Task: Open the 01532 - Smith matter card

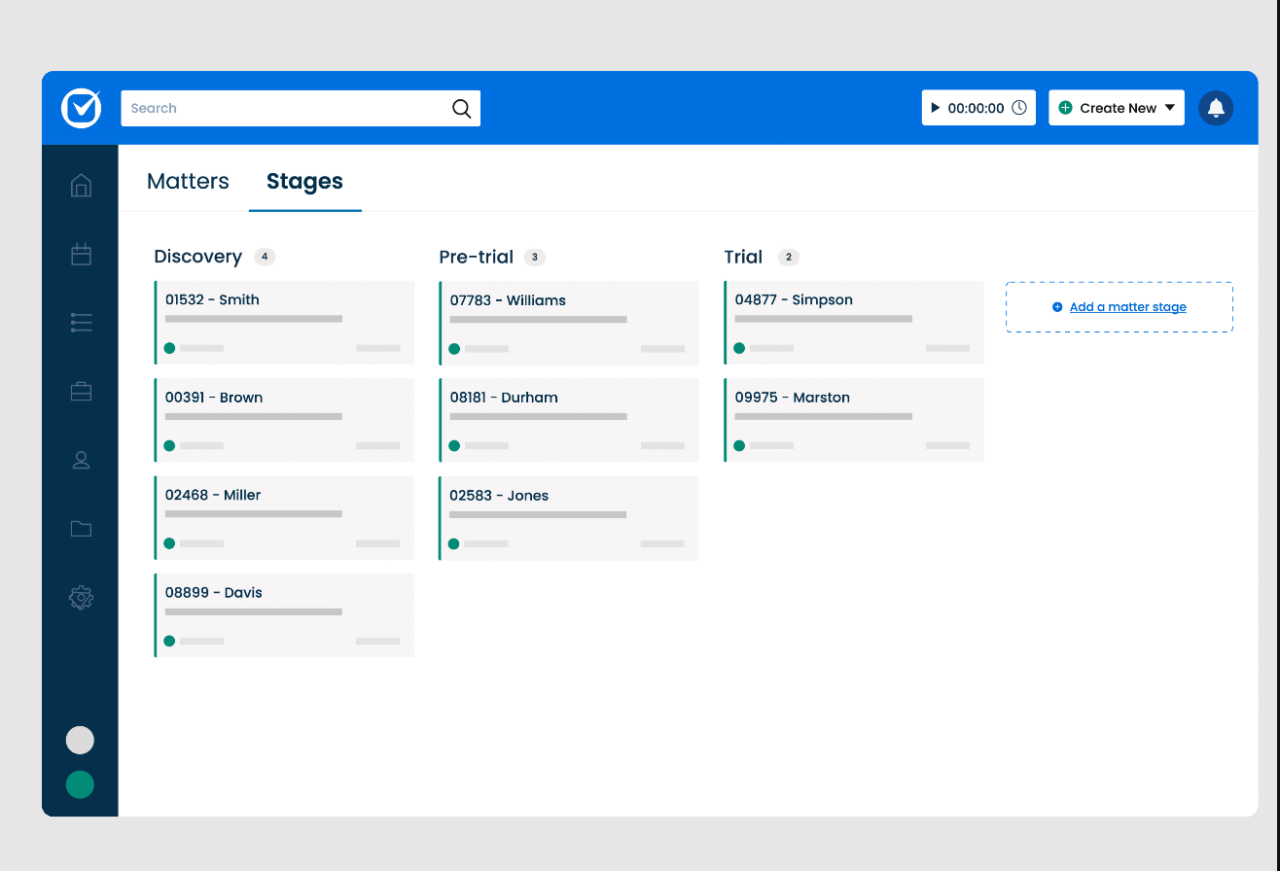Action: point(284,322)
